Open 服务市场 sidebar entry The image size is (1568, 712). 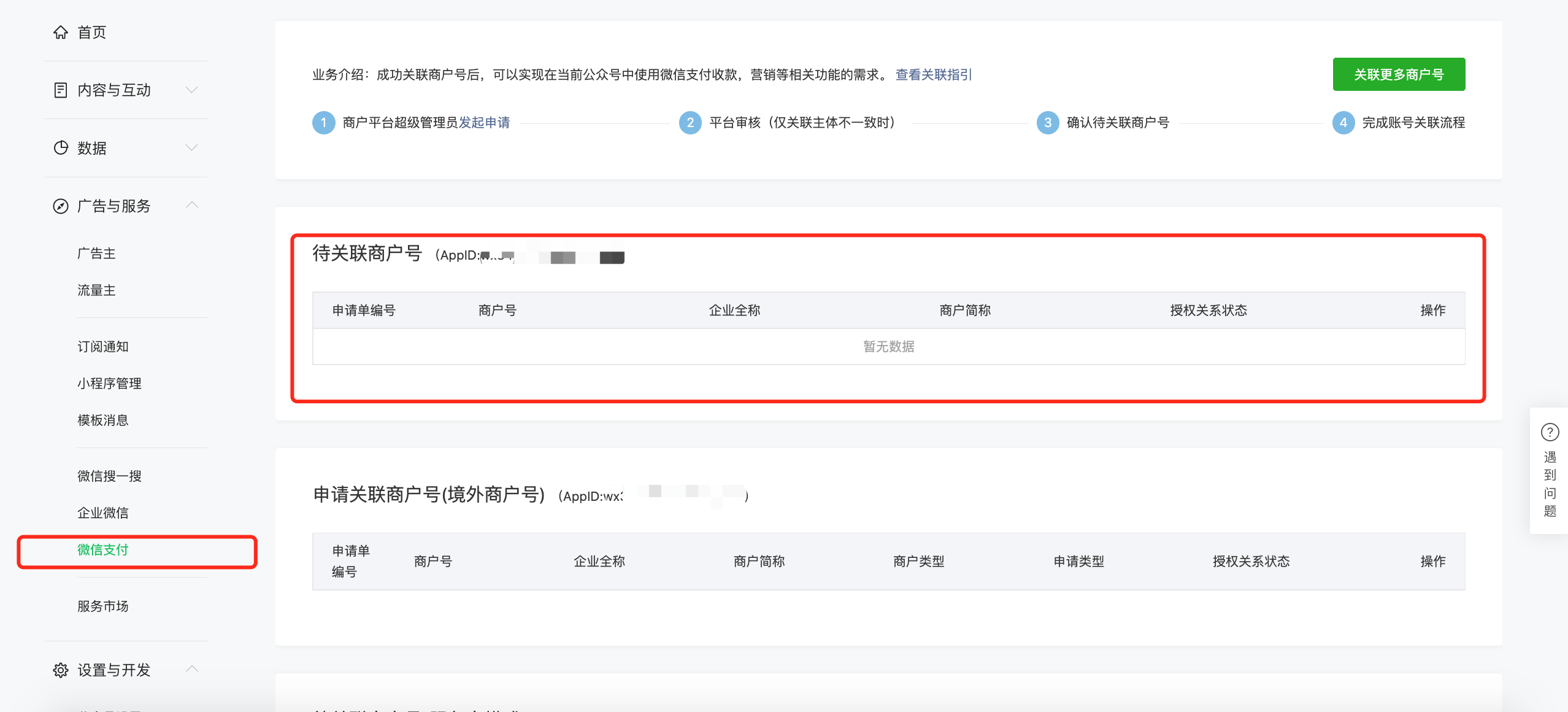click(103, 606)
